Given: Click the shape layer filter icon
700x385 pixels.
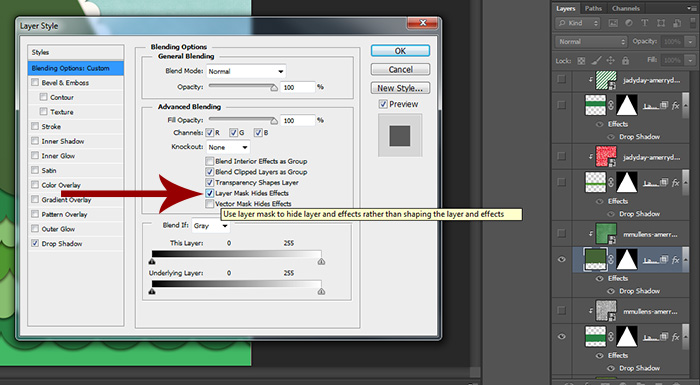Looking at the screenshot, I should tap(661, 23).
